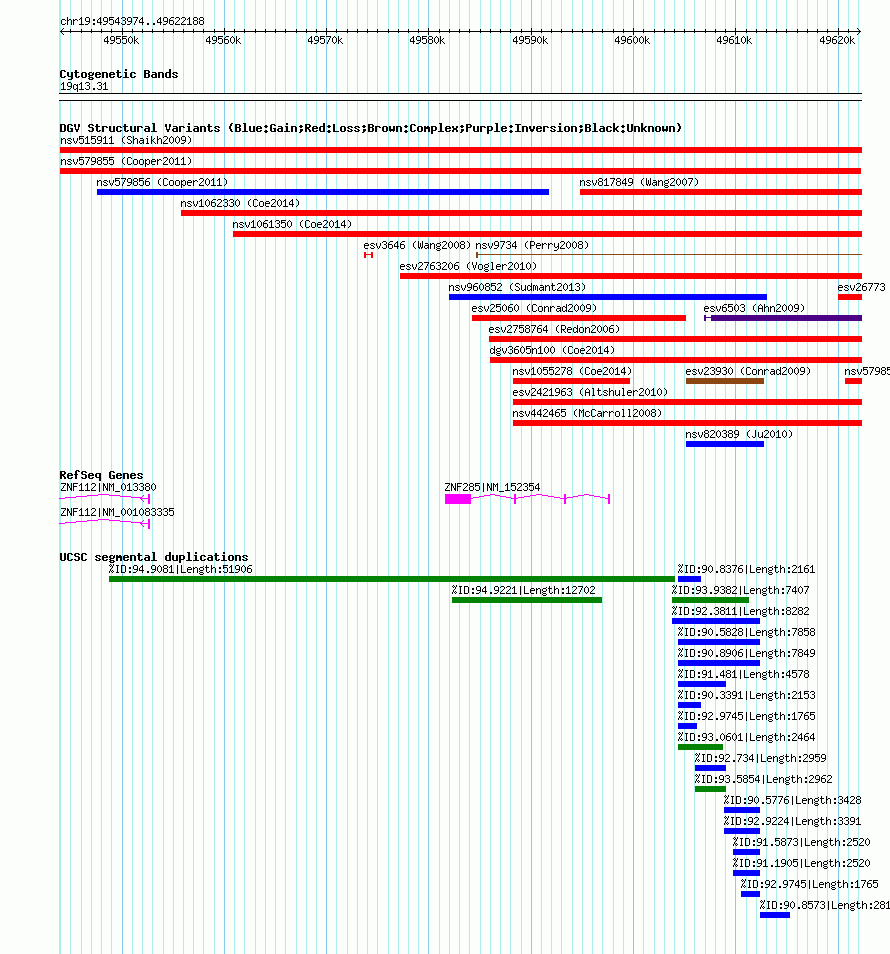Click the esv26773 variant label
Image resolution: width=890 pixels, height=954 pixels.
coord(861,287)
